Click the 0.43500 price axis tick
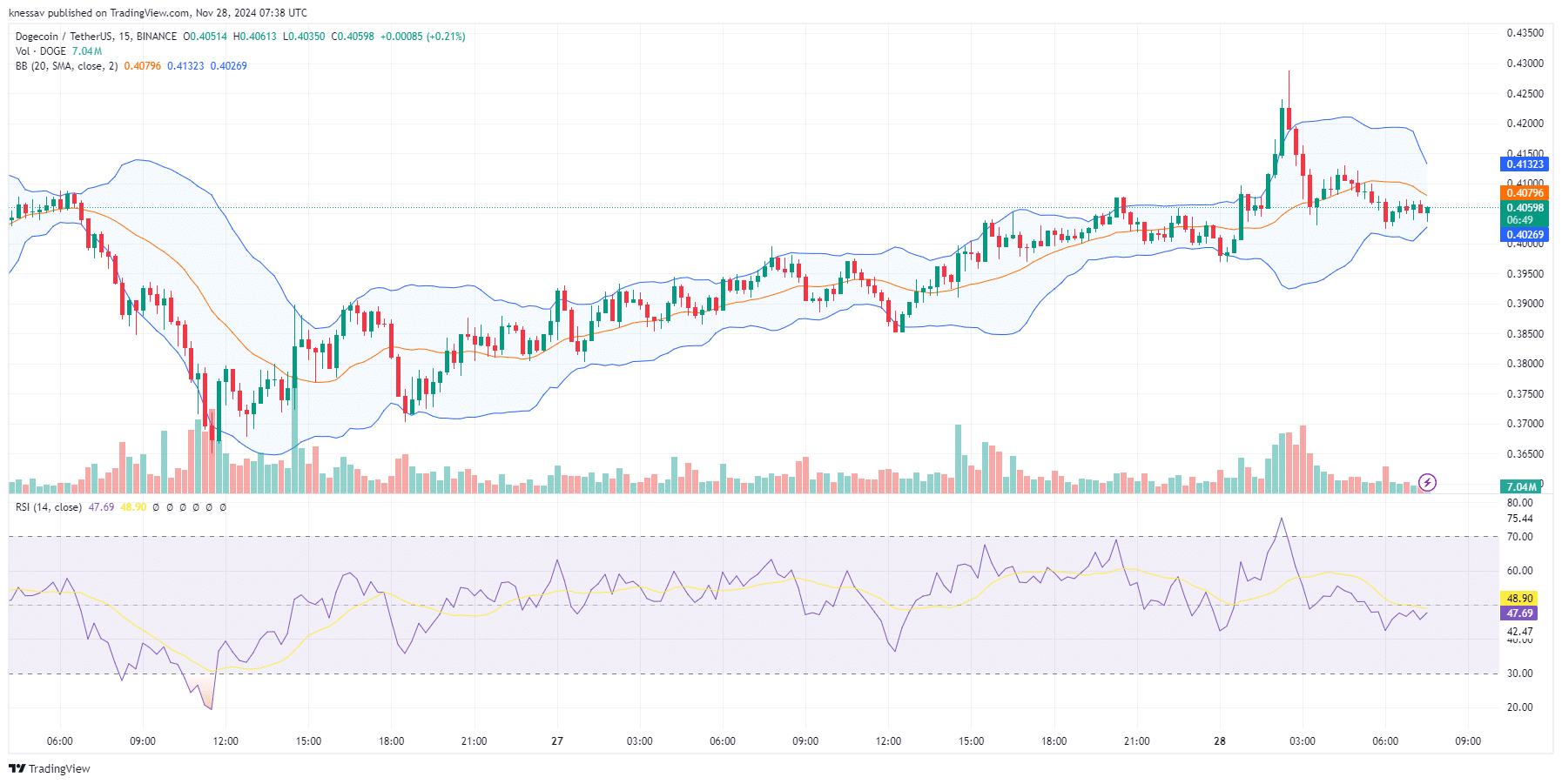 point(1525,33)
